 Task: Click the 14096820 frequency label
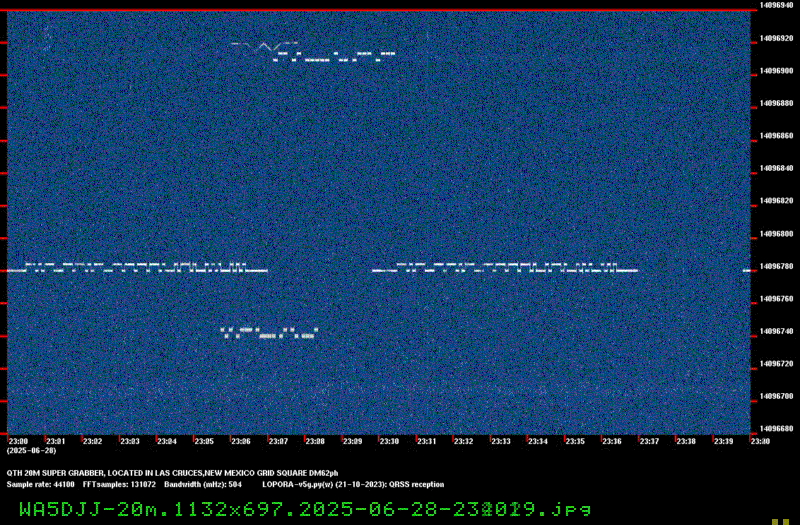(777, 201)
